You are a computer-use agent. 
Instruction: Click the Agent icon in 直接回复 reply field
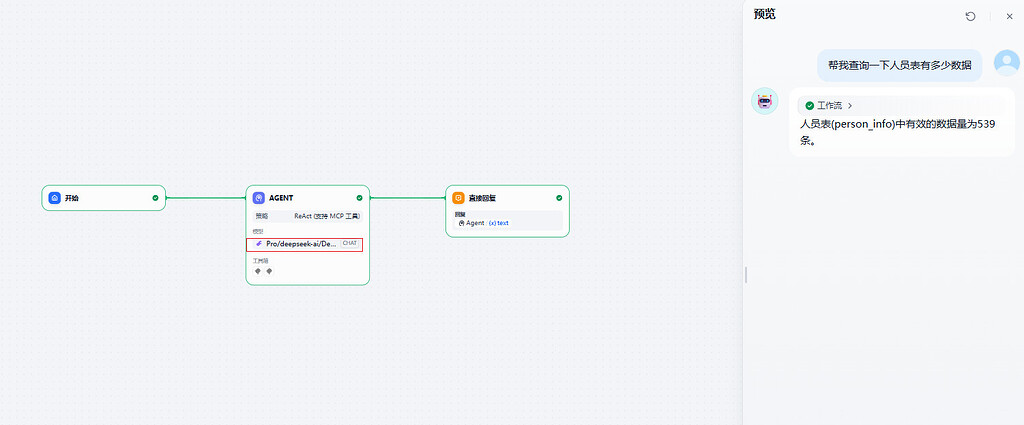pos(461,223)
